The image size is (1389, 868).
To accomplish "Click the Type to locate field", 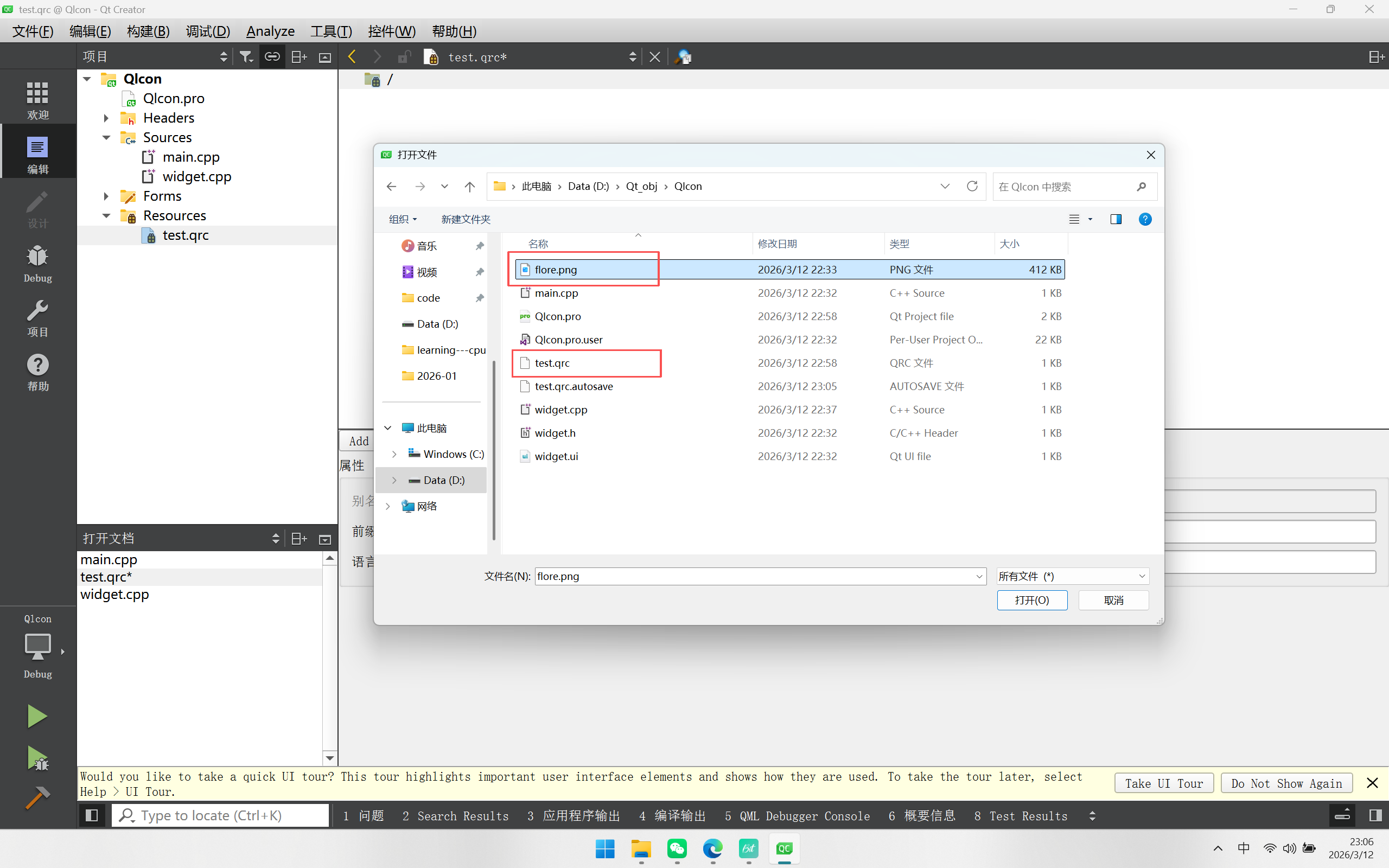I will (x=221, y=815).
